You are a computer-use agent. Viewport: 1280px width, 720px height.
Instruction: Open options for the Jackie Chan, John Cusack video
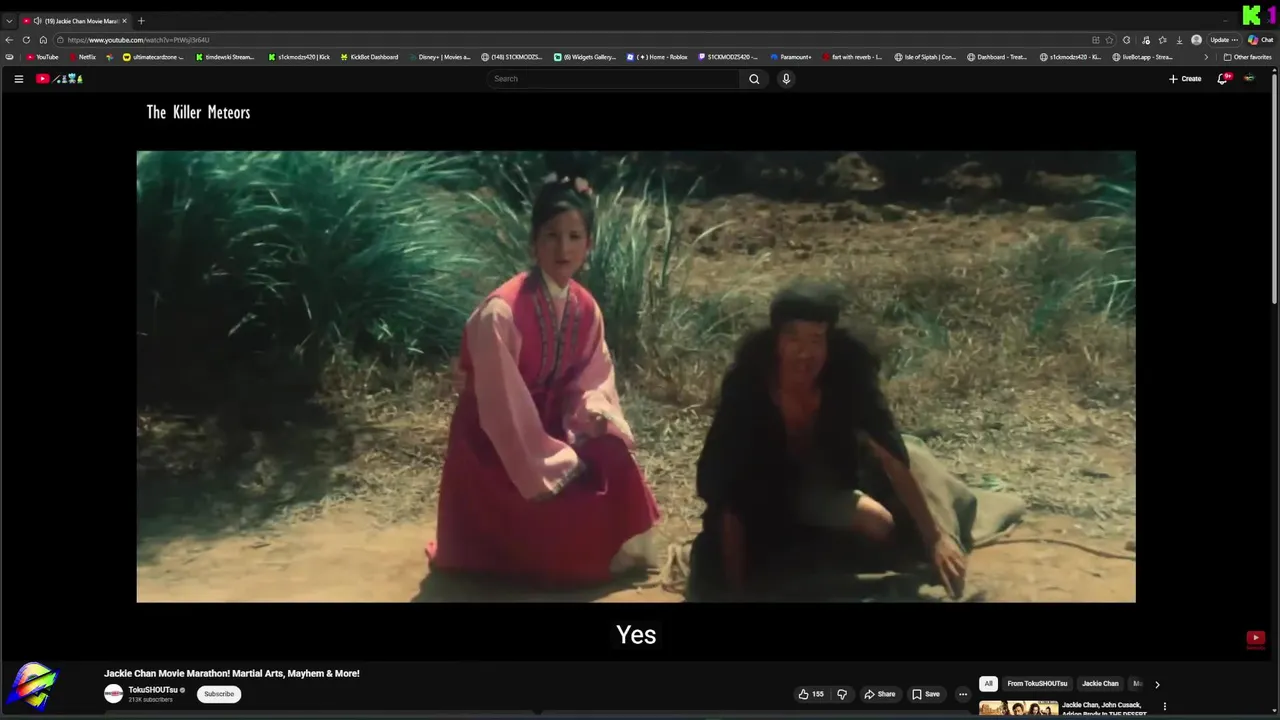[1164, 706]
